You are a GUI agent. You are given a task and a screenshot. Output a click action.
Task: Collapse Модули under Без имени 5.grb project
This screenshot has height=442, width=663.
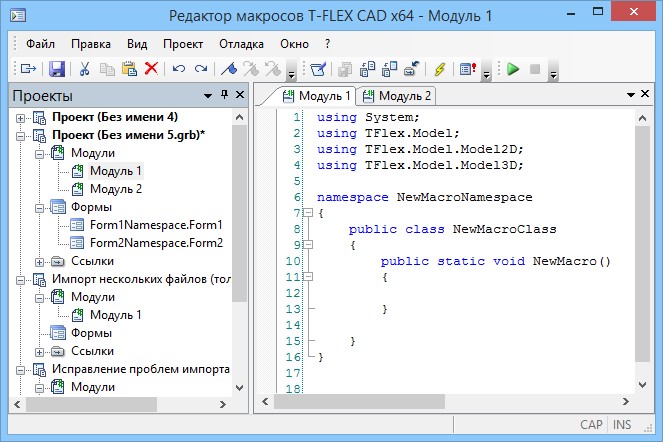click(x=39, y=154)
